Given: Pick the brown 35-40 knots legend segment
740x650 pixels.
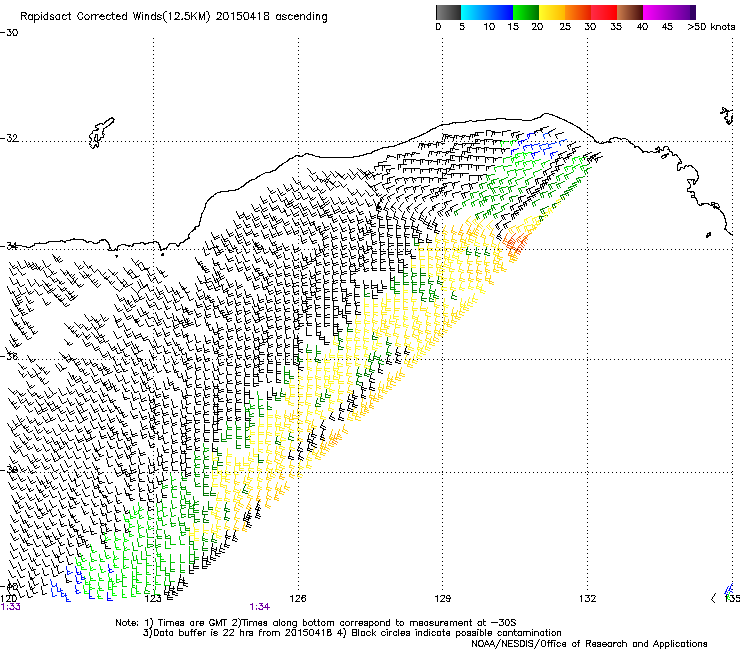Looking at the screenshot, I should pos(630,12).
